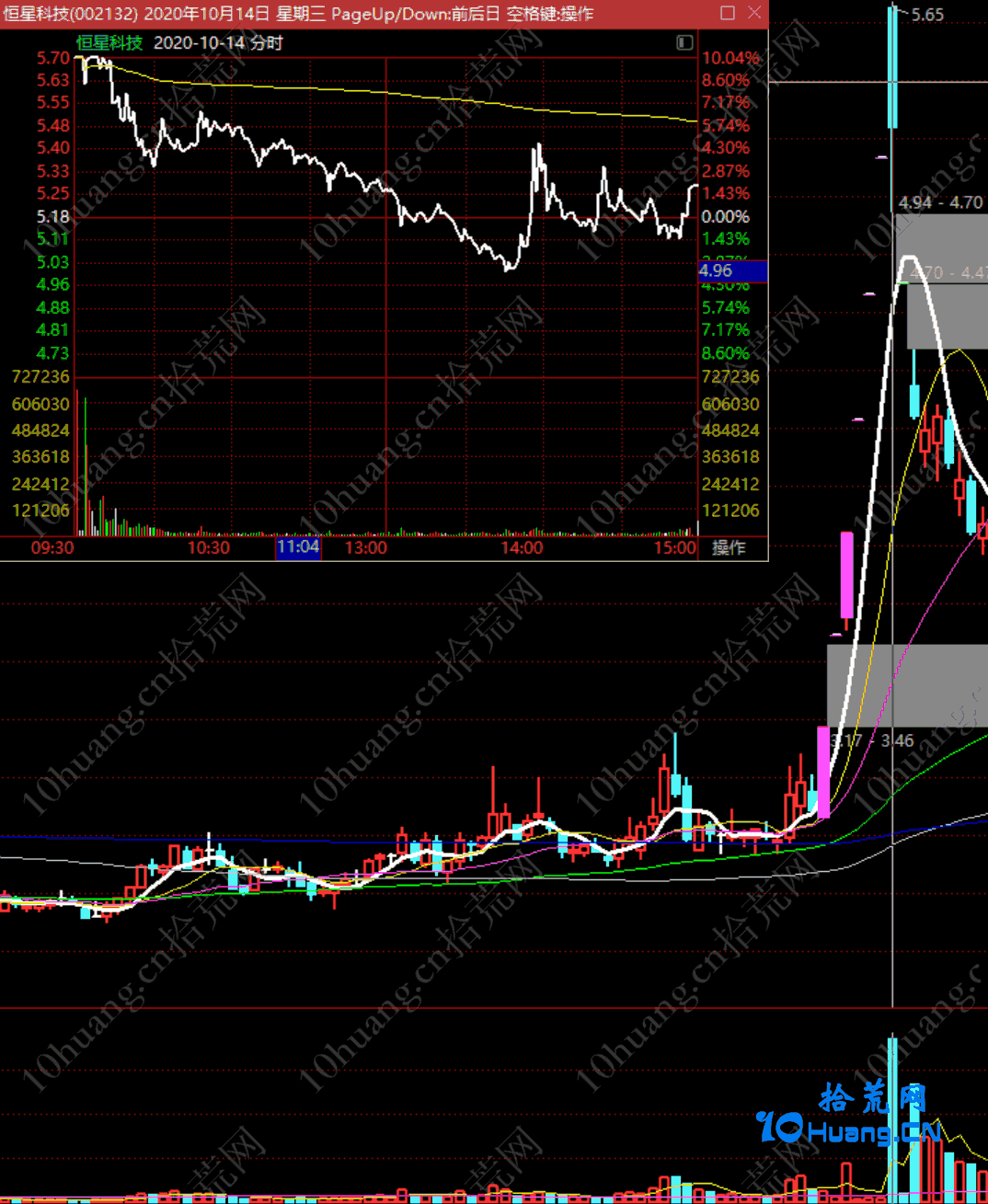The image size is (988, 1204).
Task: Click the 15:00 time label
Action: point(675,548)
